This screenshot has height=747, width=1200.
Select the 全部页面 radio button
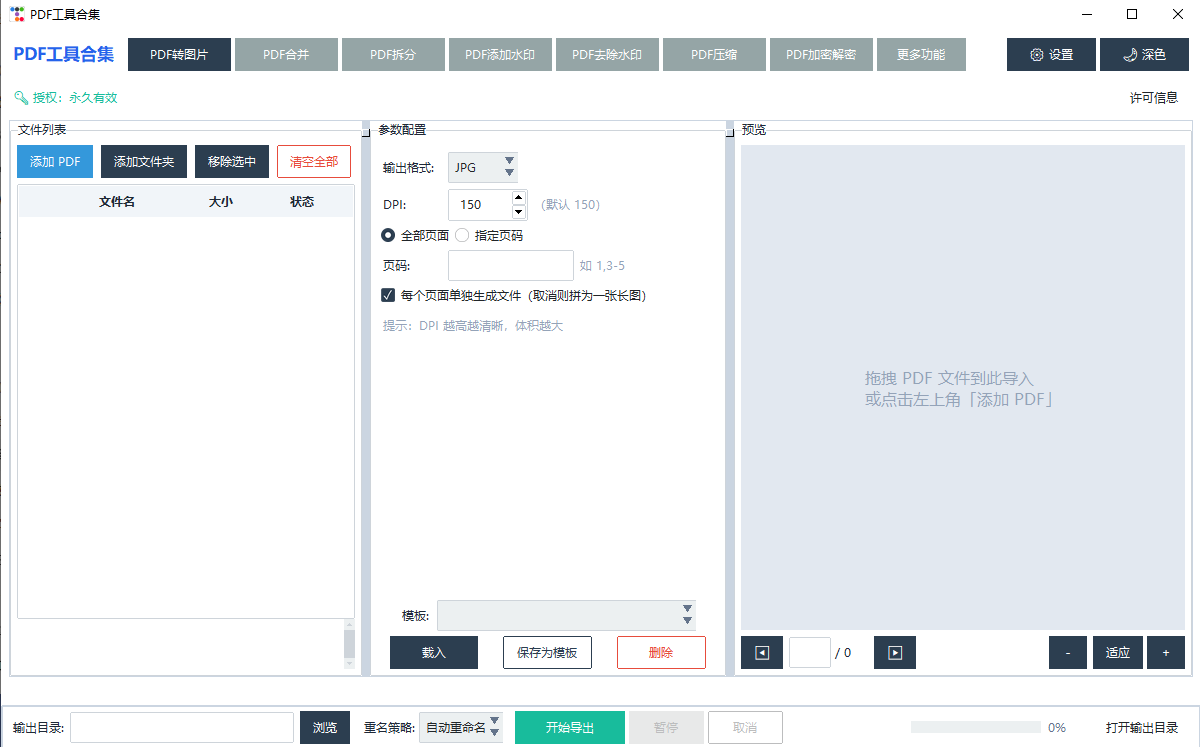point(388,236)
